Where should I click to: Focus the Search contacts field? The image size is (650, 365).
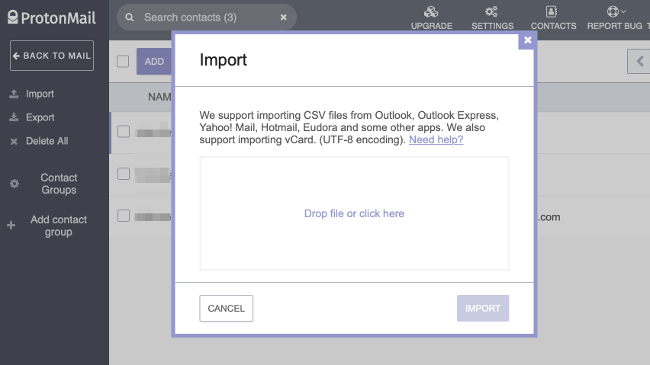click(x=207, y=17)
